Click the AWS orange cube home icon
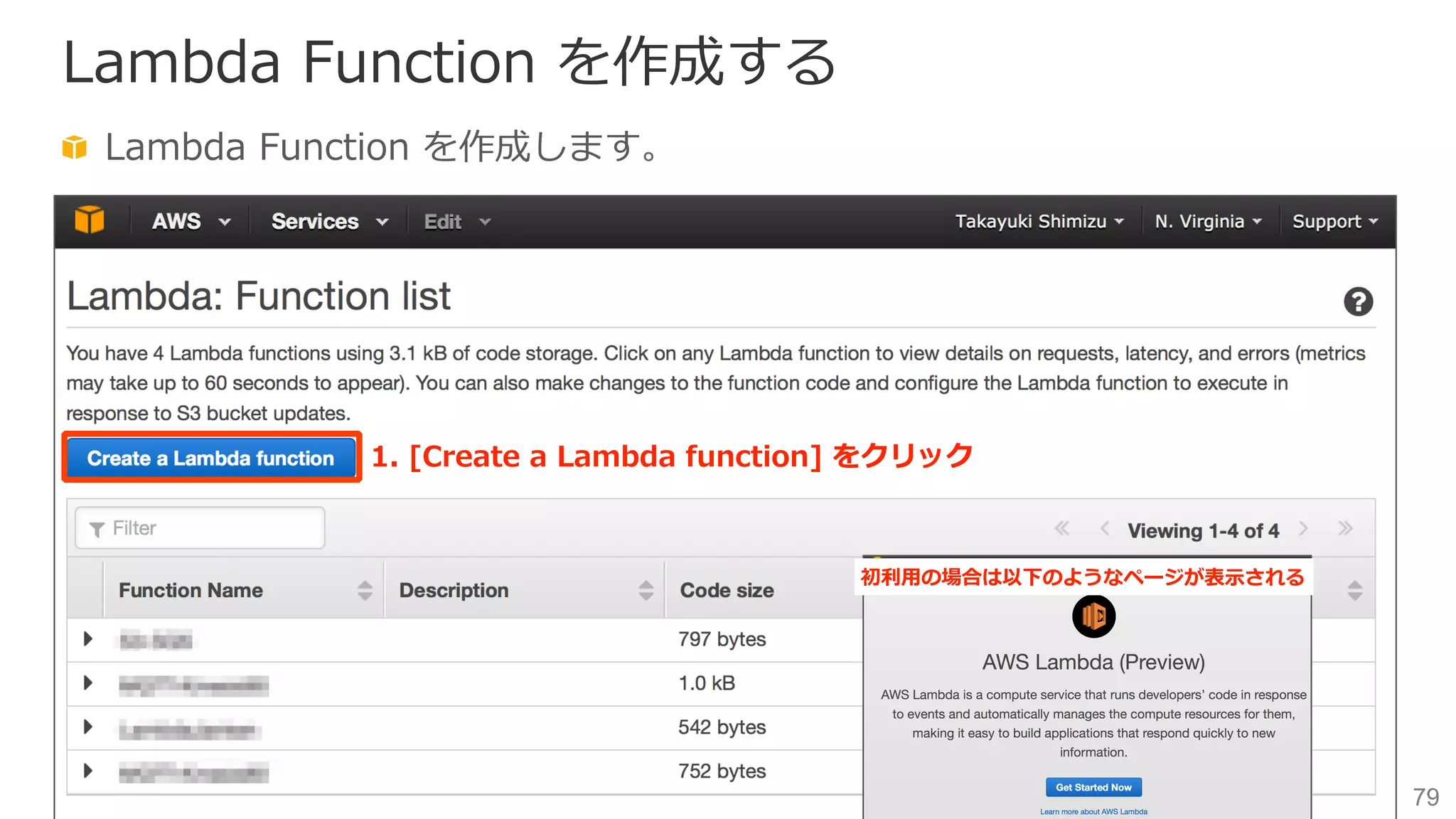Screen dimensions: 1456x819 (x=90, y=220)
